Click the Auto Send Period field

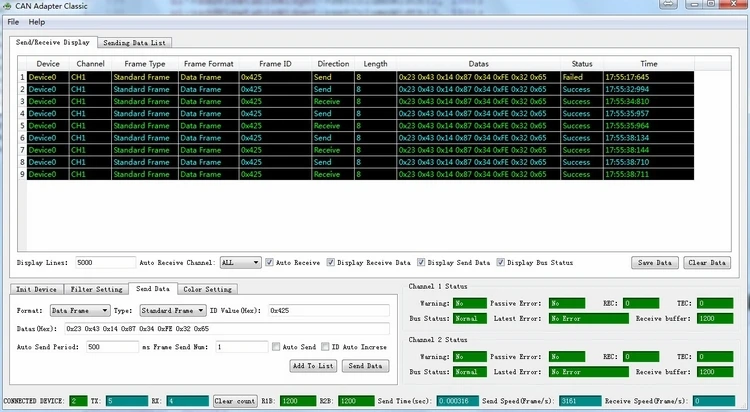(x=112, y=346)
